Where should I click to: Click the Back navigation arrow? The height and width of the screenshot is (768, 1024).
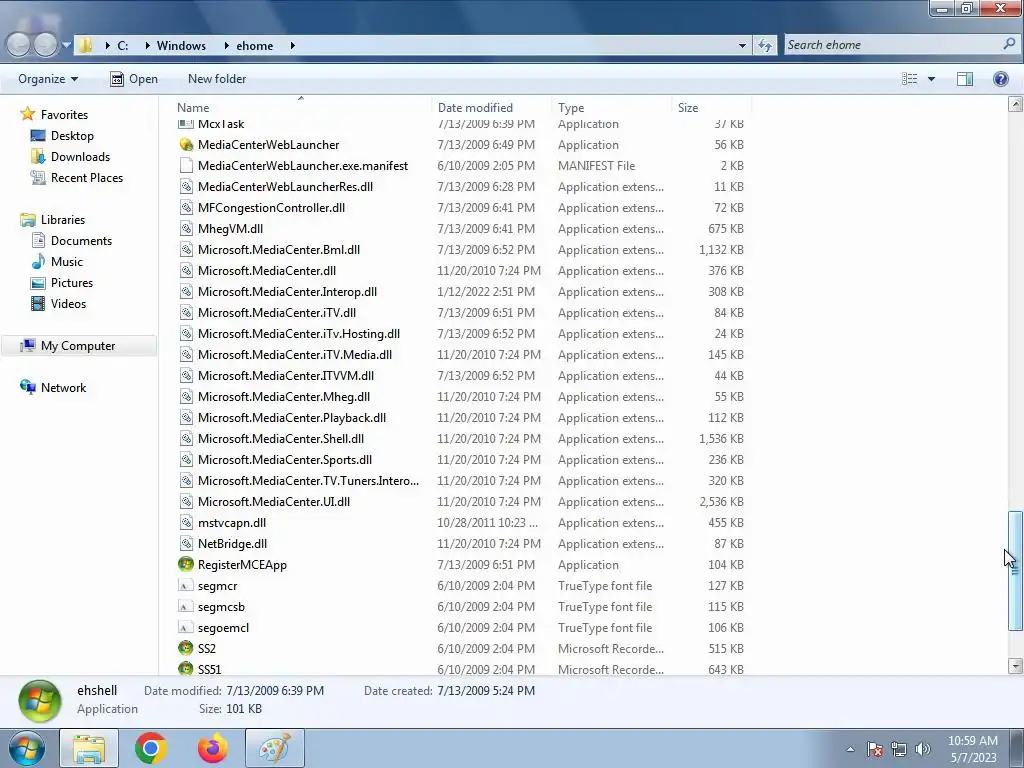19,44
